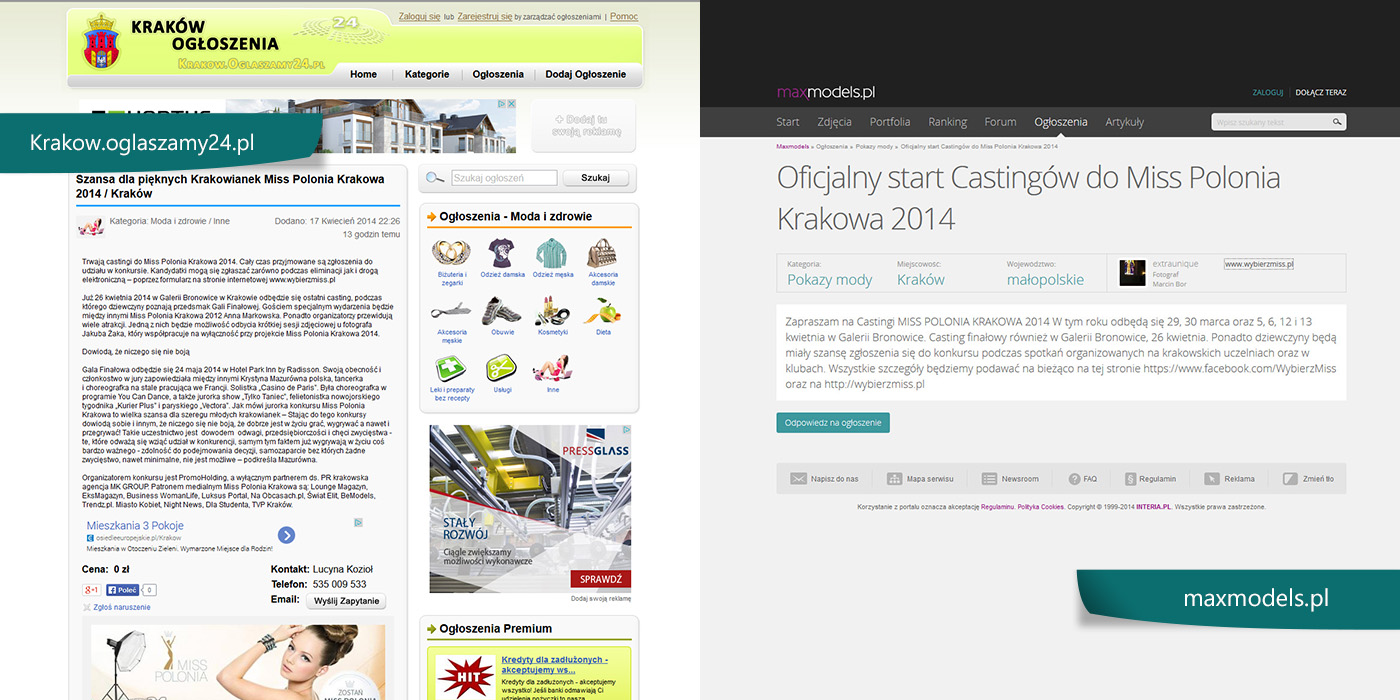Click the Napisz do nas envelope icon

798,479
